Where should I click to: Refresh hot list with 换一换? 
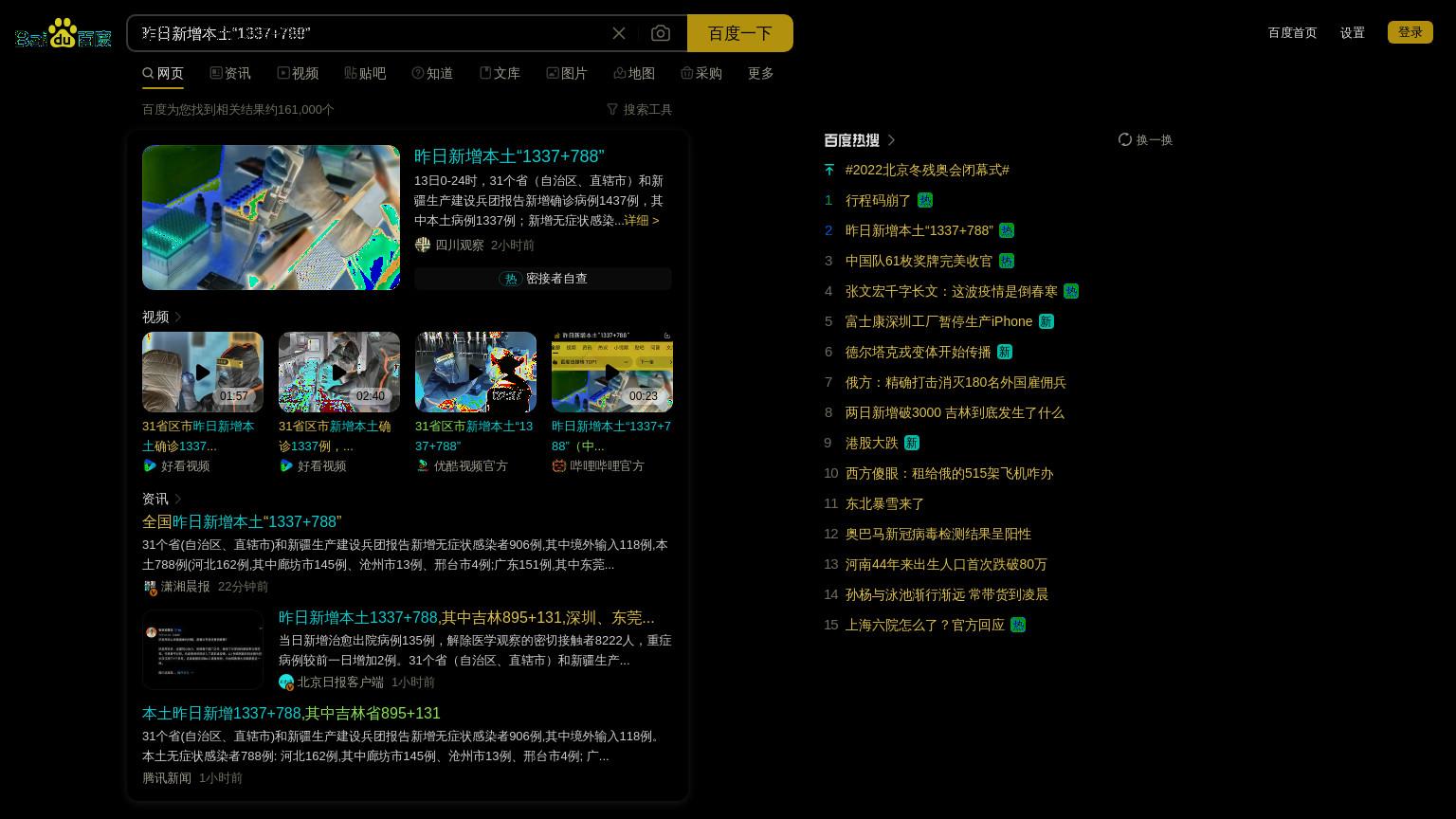[x=1146, y=139]
